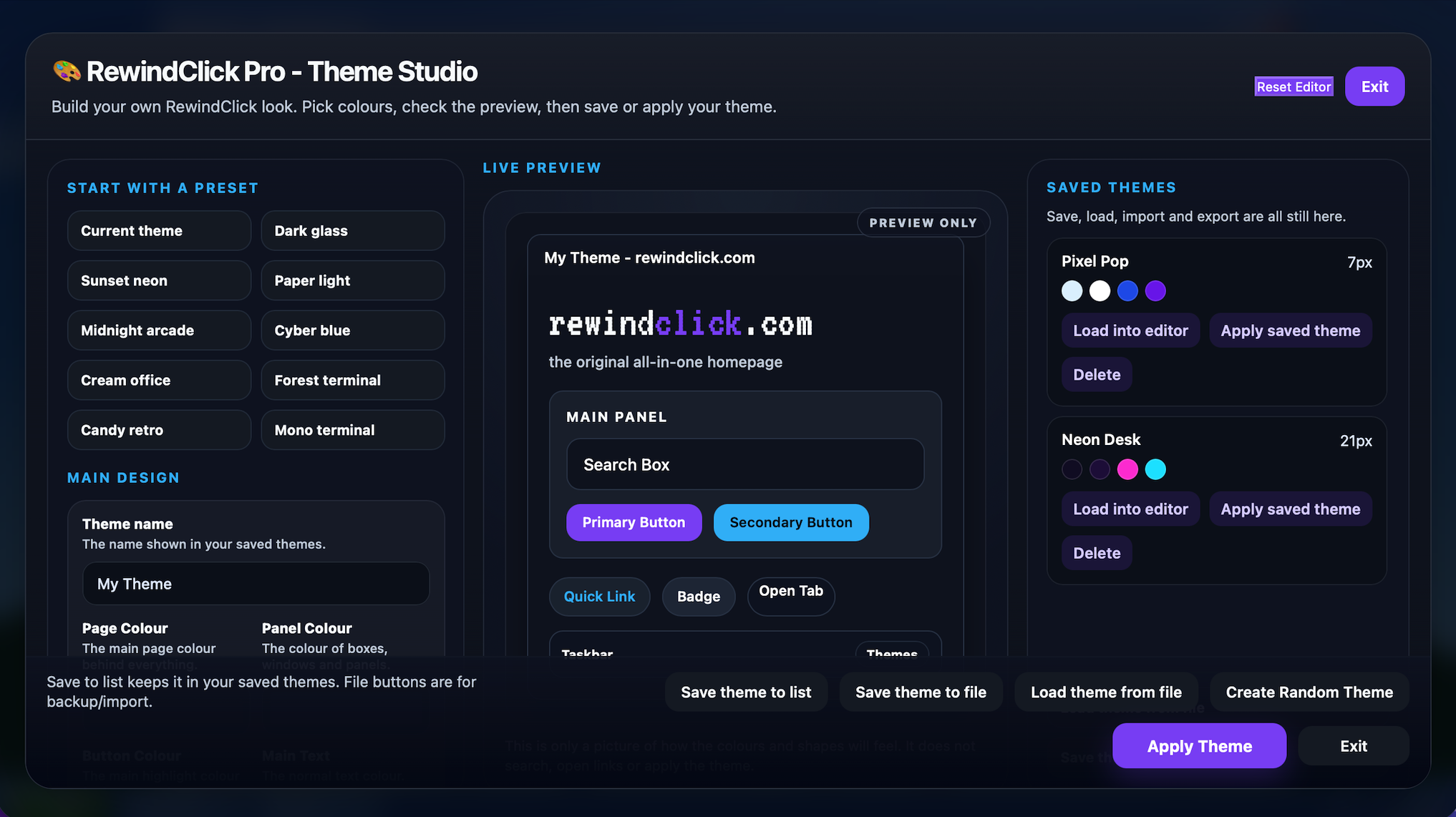The height and width of the screenshot is (817, 1456).
Task: Click the PREVIEW ONLY badge
Action: 923,222
